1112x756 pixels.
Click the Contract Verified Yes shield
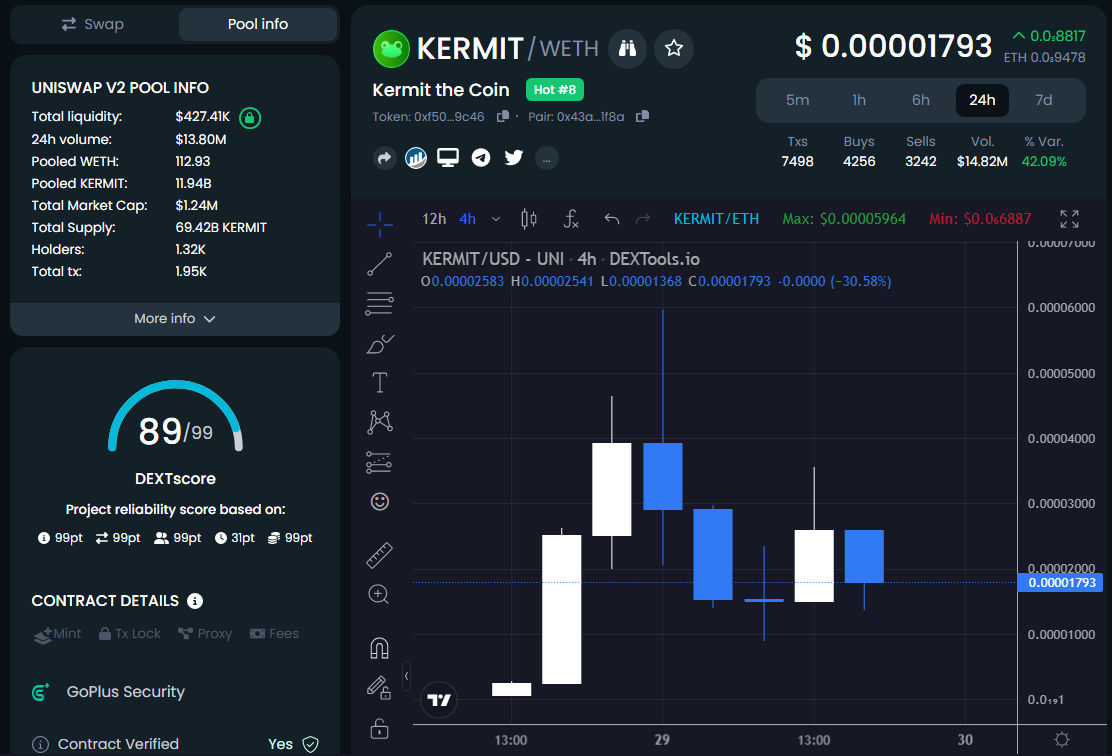pos(311,744)
